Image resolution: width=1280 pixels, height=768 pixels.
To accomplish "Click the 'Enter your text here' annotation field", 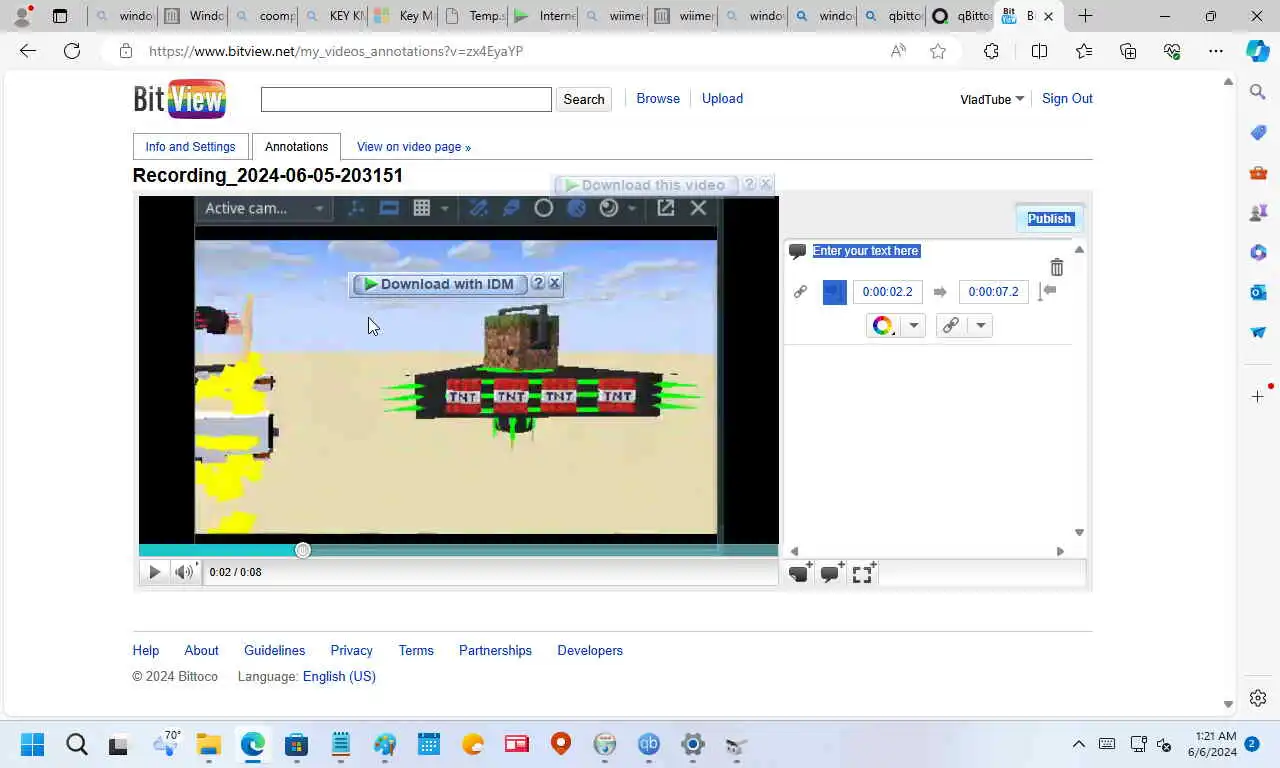I will [865, 251].
